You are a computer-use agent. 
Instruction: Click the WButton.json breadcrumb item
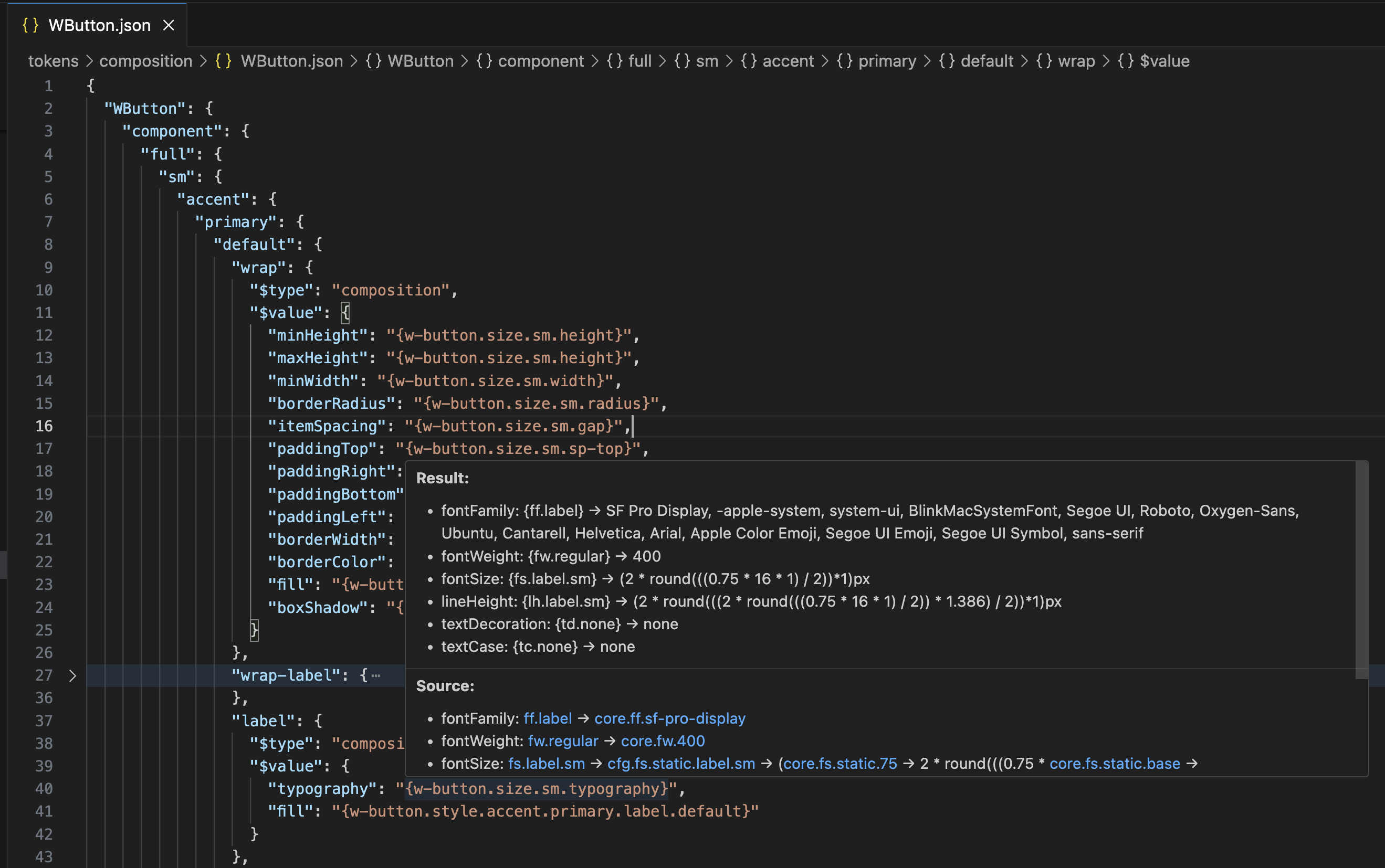coord(279,61)
